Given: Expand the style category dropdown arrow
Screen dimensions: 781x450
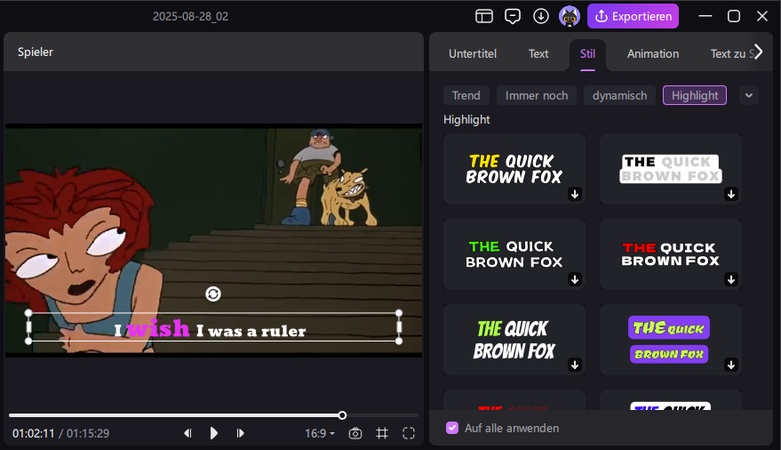Looking at the screenshot, I should (749, 95).
